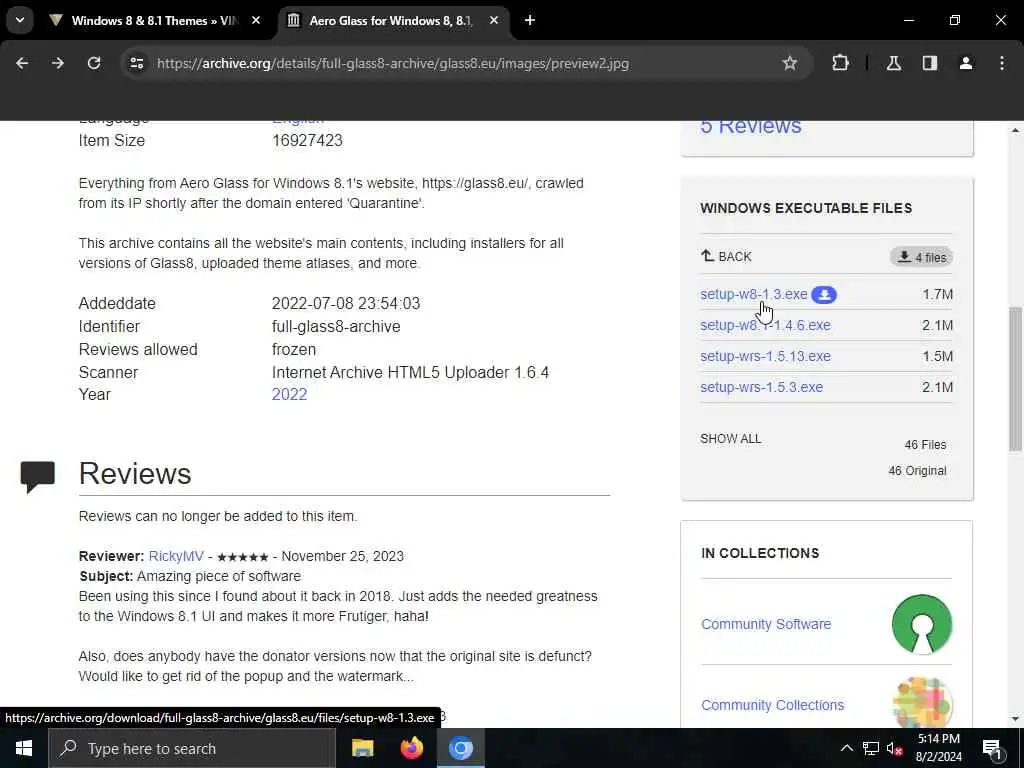Screen dimensions: 1024x768
Task: Open the Chrome Labs flask icon
Action: pyautogui.click(x=893, y=63)
